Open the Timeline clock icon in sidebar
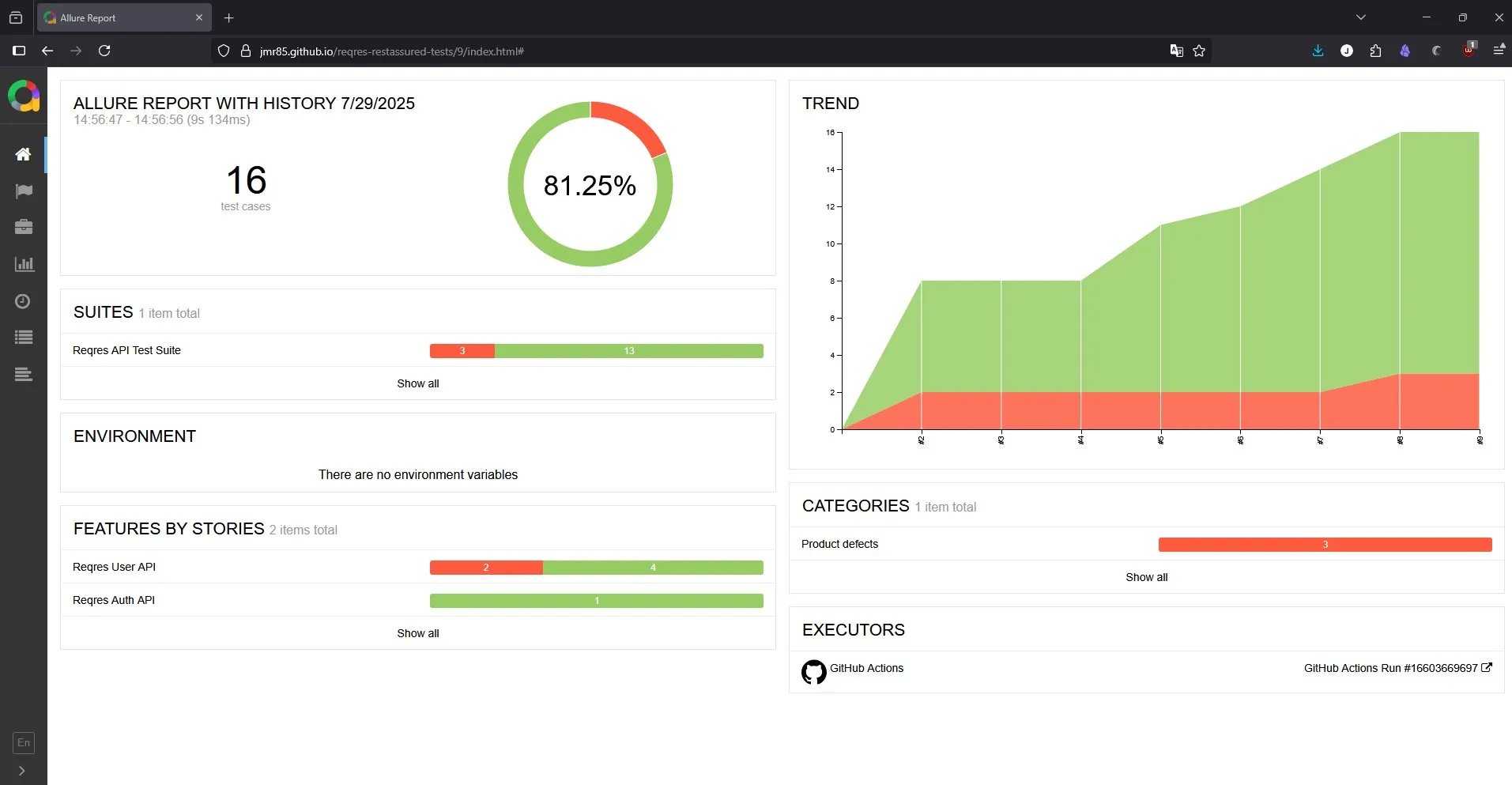 [24, 301]
